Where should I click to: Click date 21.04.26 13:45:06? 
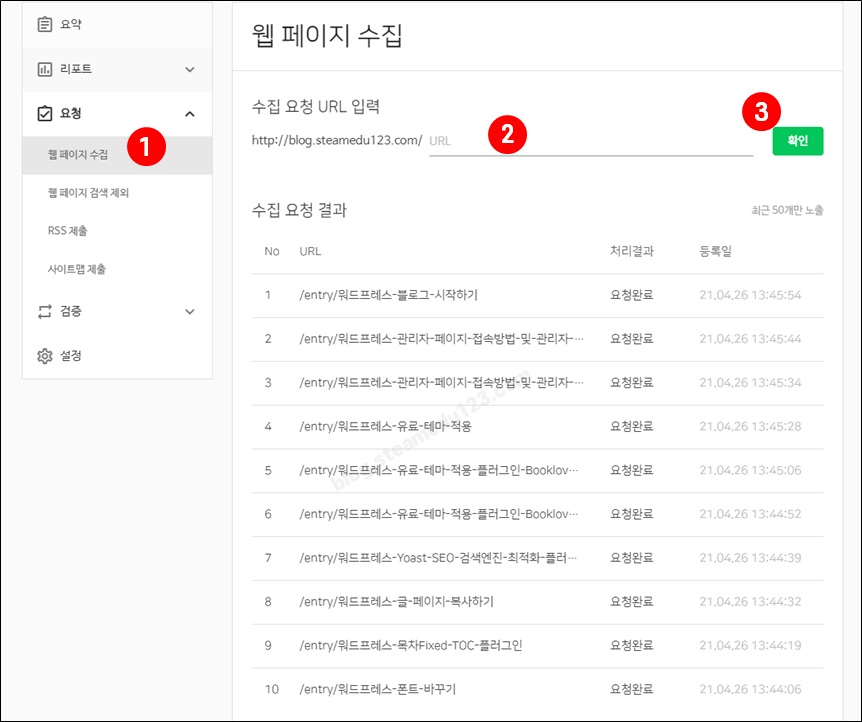pos(750,470)
